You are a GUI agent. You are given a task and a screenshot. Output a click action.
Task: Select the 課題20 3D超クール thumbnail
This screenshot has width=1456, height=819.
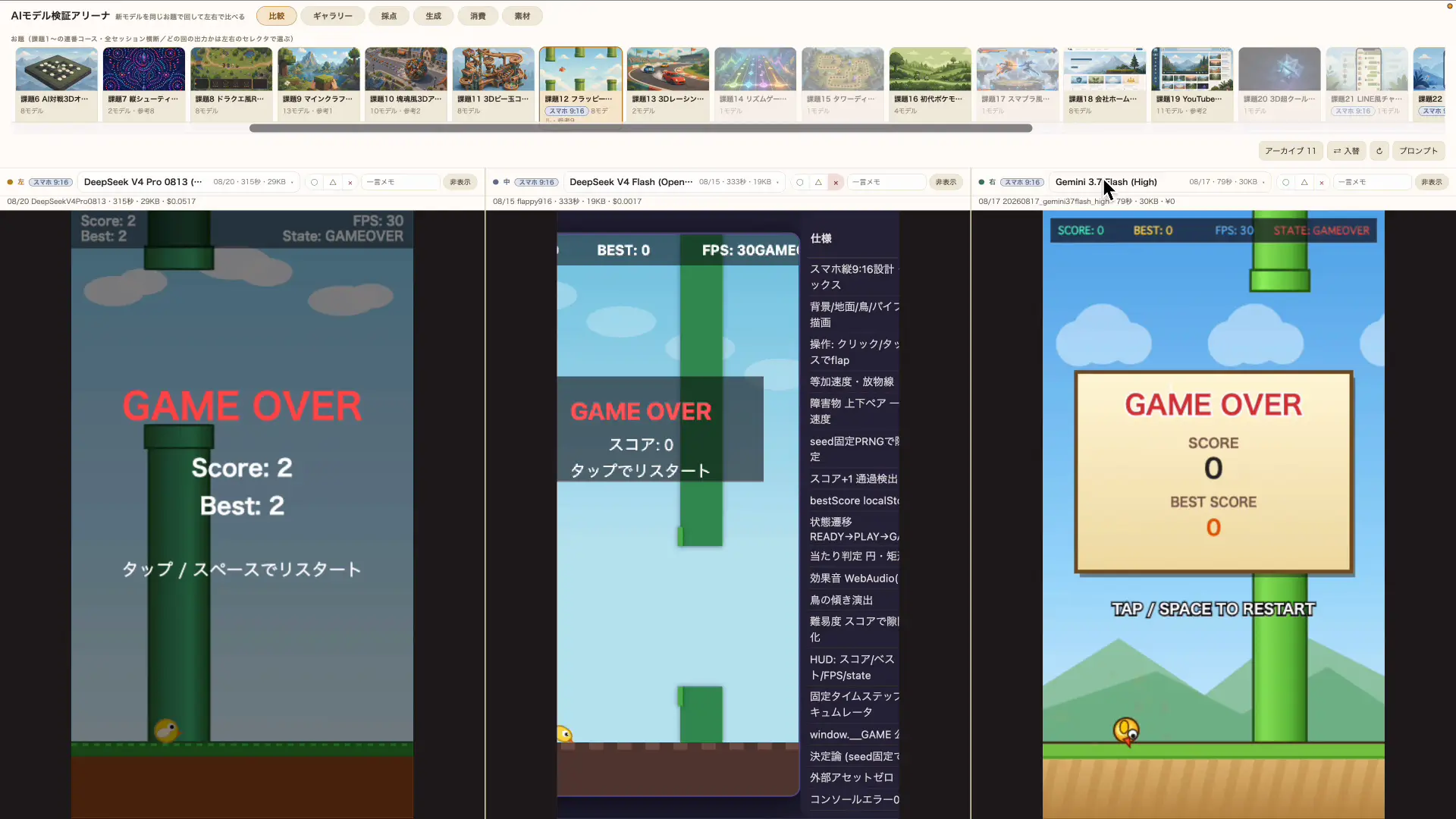pos(1280,83)
